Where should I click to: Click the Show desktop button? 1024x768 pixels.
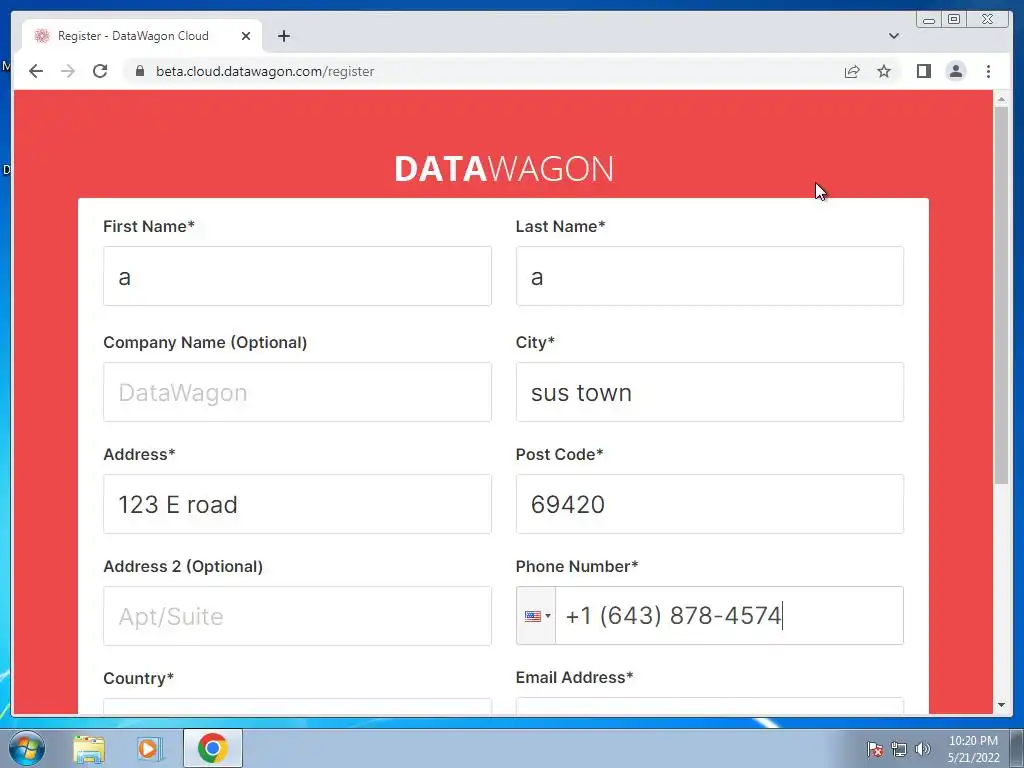tap(1017, 748)
